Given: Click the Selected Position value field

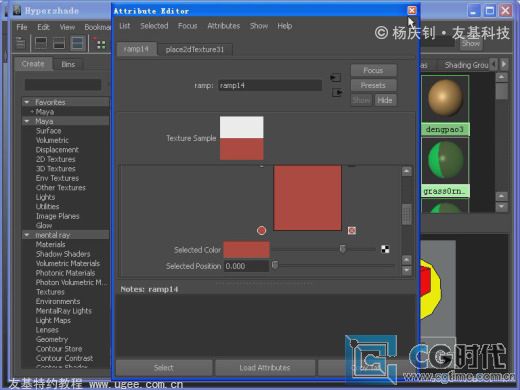Looking at the screenshot, I should [246, 266].
